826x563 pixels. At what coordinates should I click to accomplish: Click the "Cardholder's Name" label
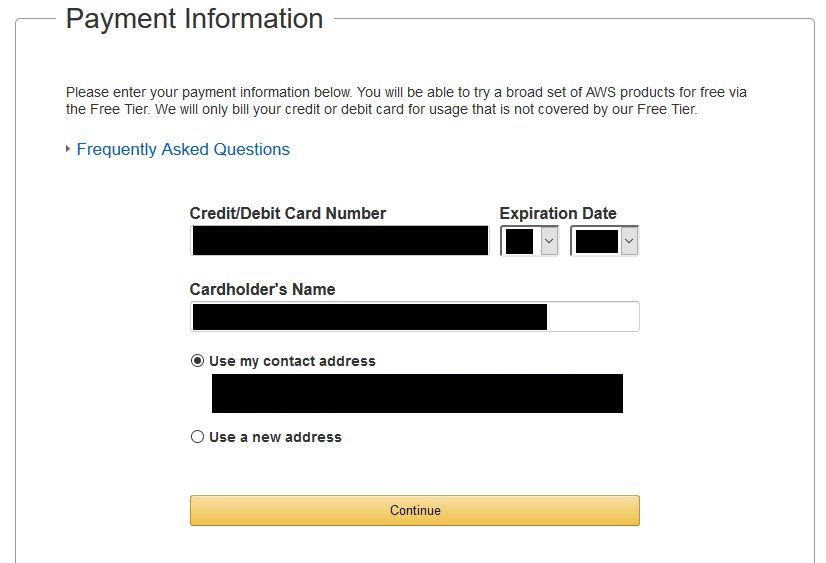point(262,289)
